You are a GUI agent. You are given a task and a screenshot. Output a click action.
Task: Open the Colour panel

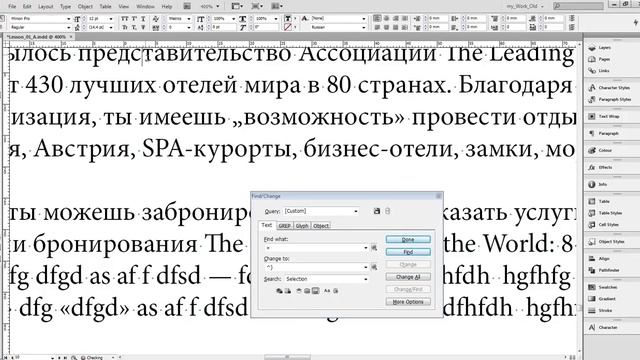[600, 151]
